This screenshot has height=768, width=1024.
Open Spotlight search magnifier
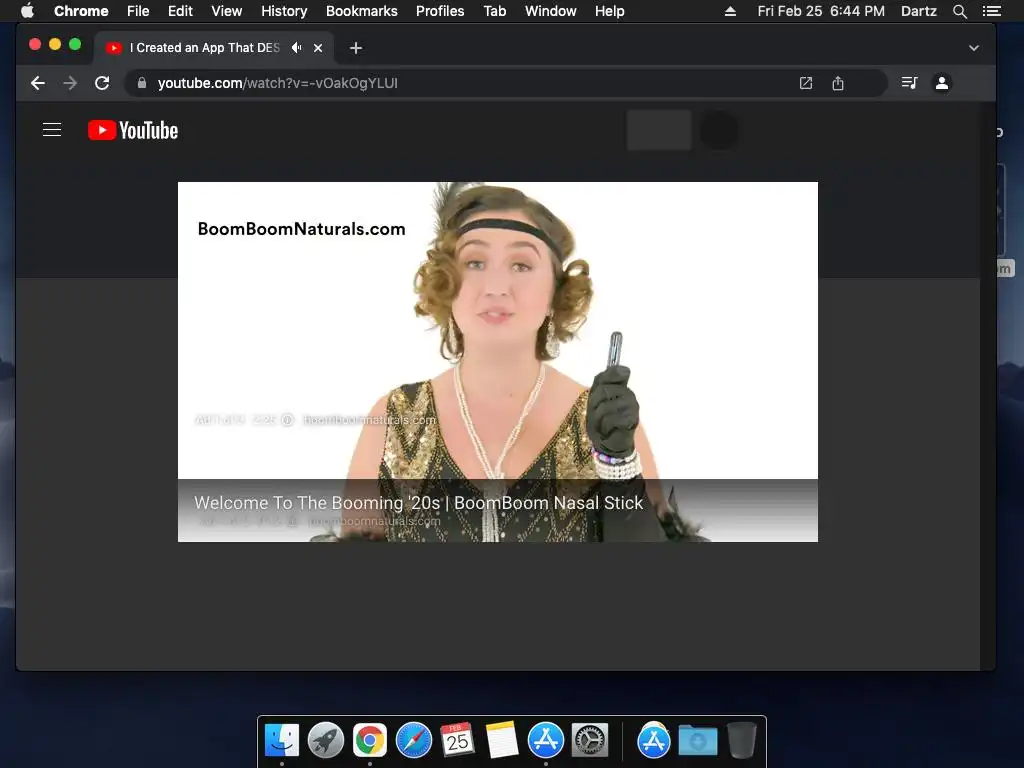pos(959,11)
